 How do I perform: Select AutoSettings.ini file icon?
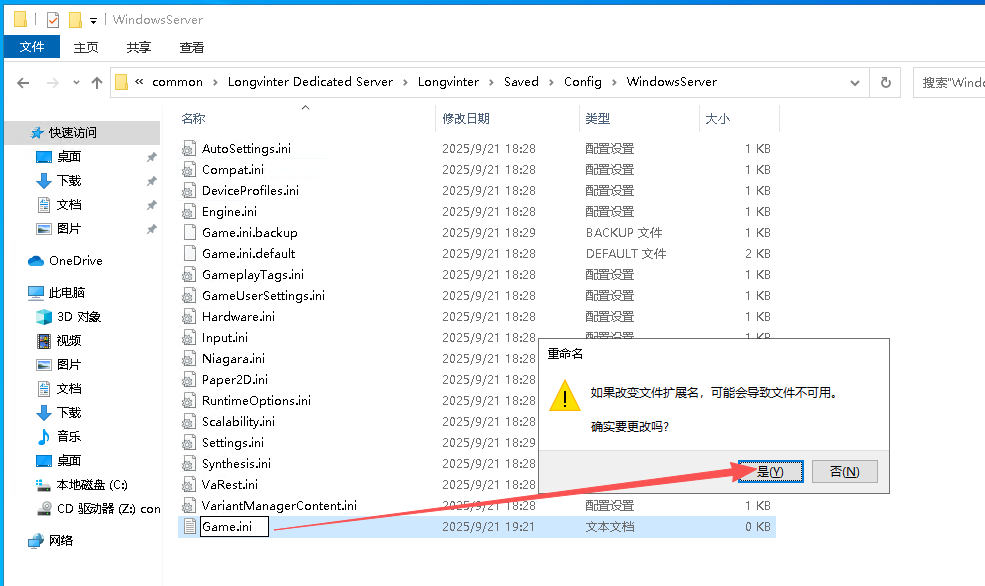click(189, 149)
